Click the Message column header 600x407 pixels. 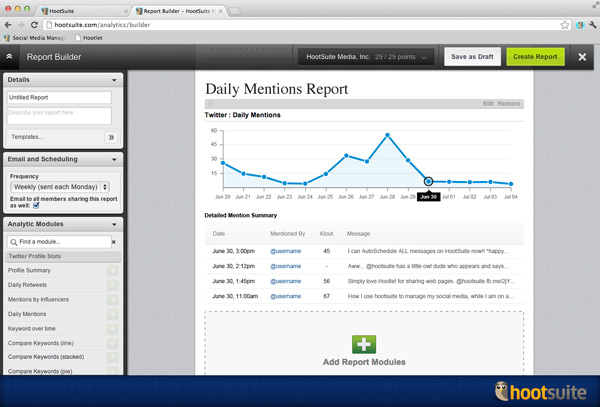[359, 234]
